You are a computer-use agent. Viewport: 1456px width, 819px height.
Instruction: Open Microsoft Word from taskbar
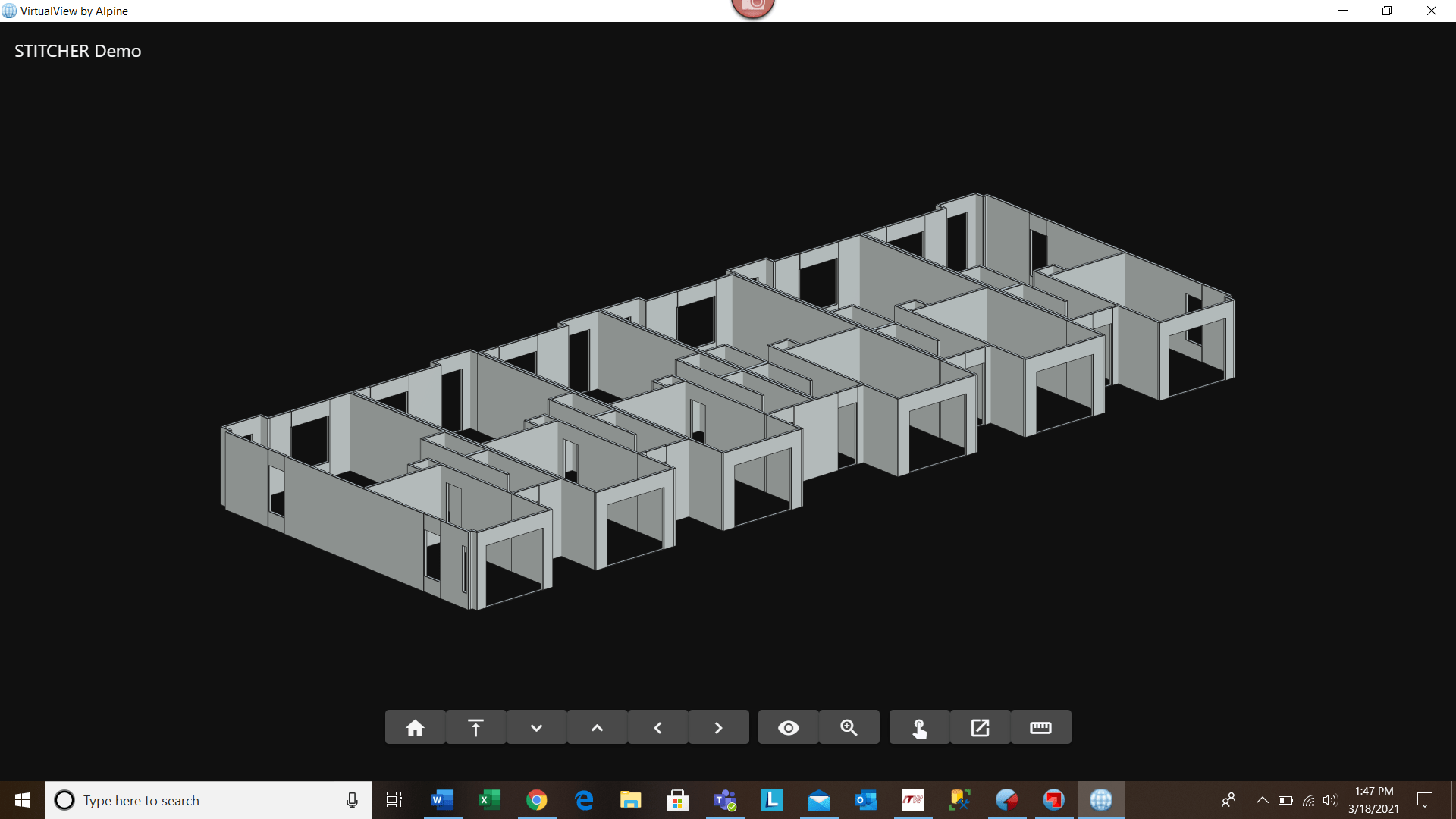(442, 800)
